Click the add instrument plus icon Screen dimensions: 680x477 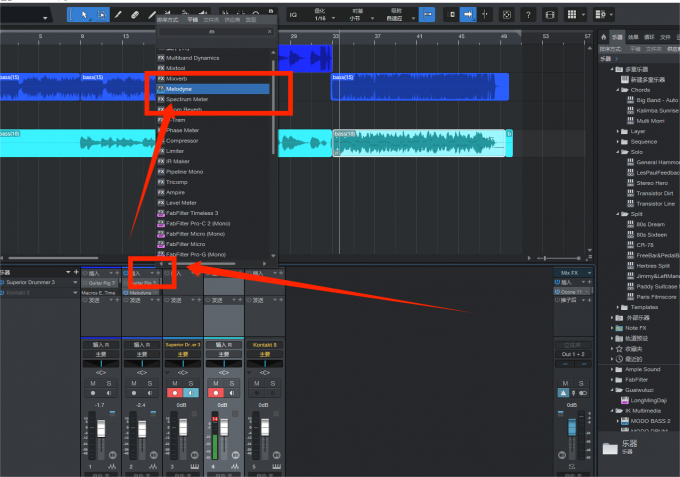pos(67,272)
